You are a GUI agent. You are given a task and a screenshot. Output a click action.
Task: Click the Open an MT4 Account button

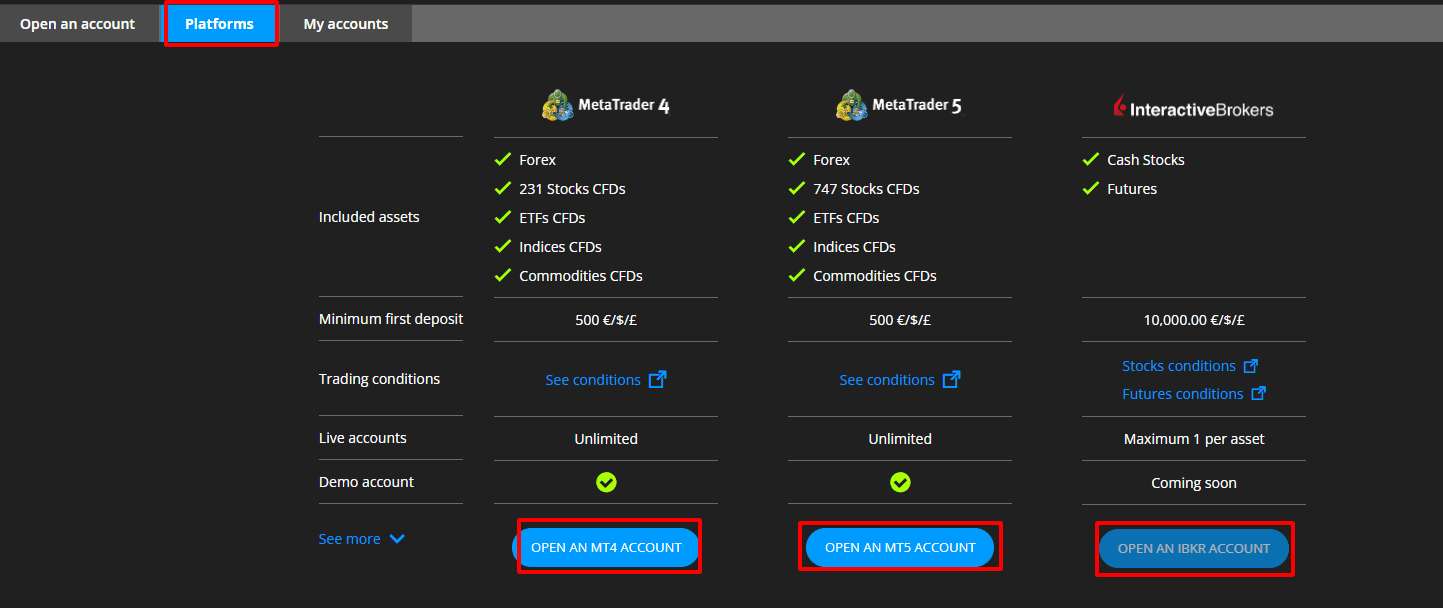pyautogui.click(x=606, y=547)
